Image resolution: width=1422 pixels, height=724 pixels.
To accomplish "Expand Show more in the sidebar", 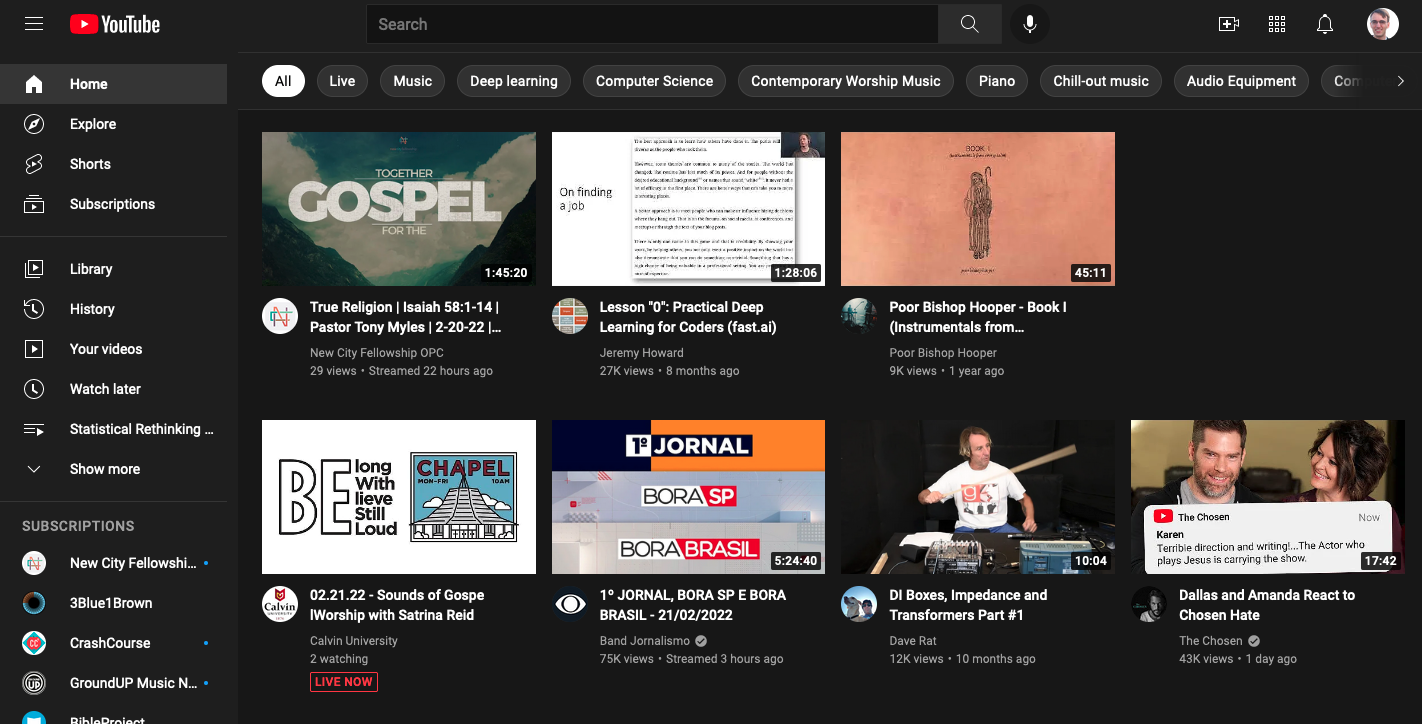I will click(105, 469).
